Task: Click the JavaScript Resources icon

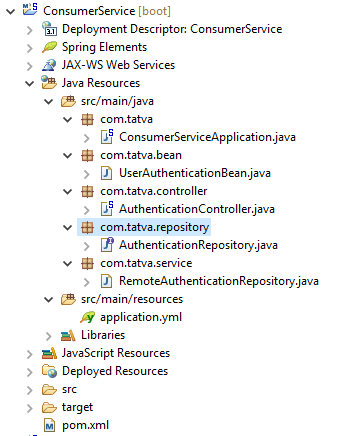Action: (49, 353)
